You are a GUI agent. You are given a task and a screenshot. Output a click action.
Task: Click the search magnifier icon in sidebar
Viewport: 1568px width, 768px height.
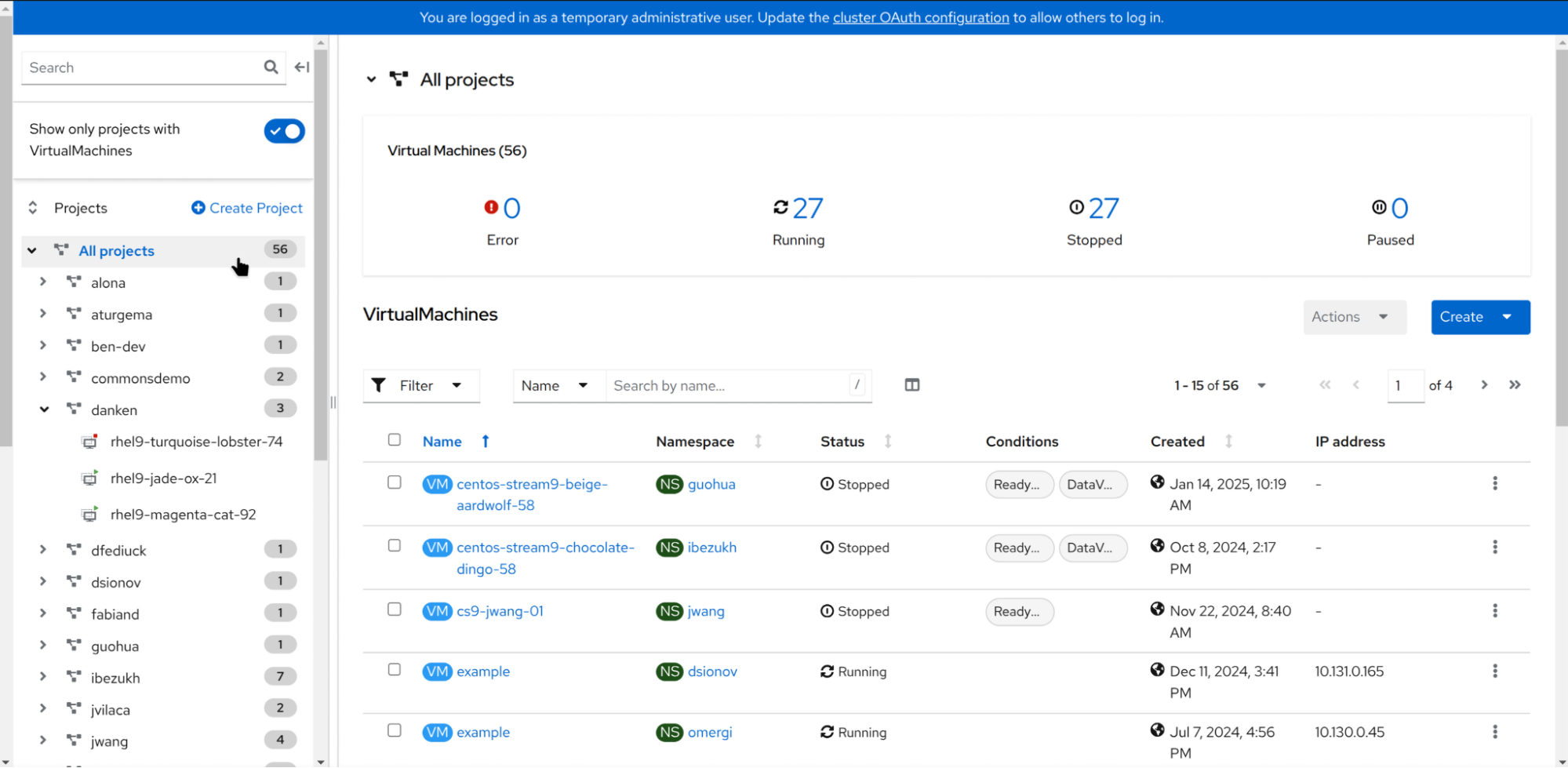(x=271, y=67)
